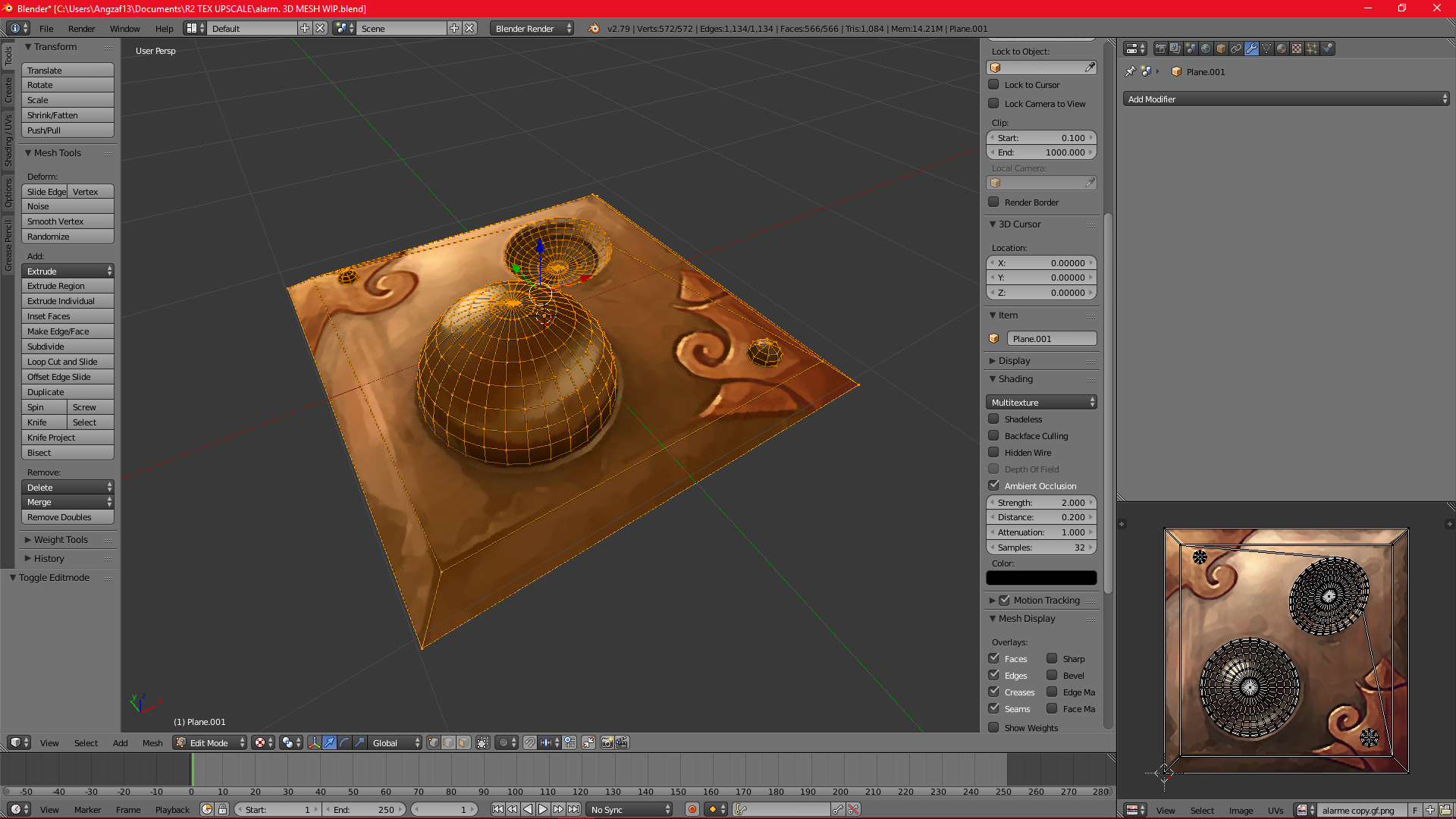The image size is (1456, 819).
Task: Open the Render properties camera tab
Action: pos(1160,49)
